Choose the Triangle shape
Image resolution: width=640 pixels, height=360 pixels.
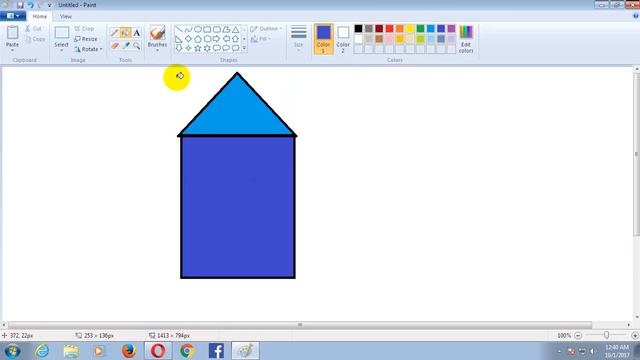point(236,30)
